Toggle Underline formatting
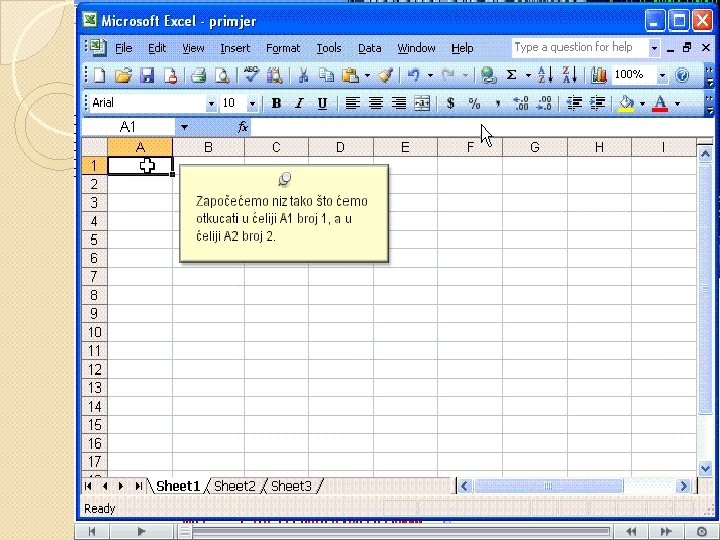720x540 pixels. pos(322,104)
